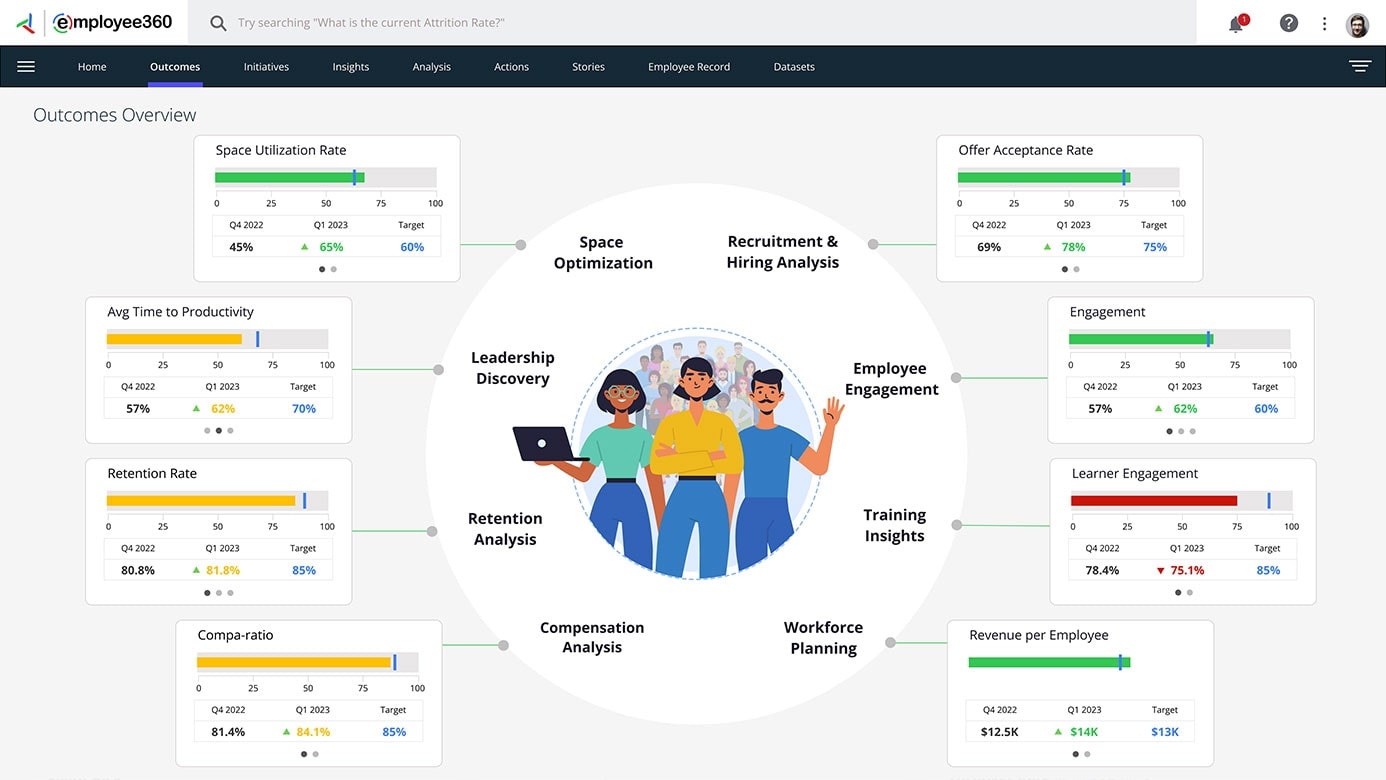Navigate to the Employee Record tab
This screenshot has width=1386, height=780.
point(688,66)
